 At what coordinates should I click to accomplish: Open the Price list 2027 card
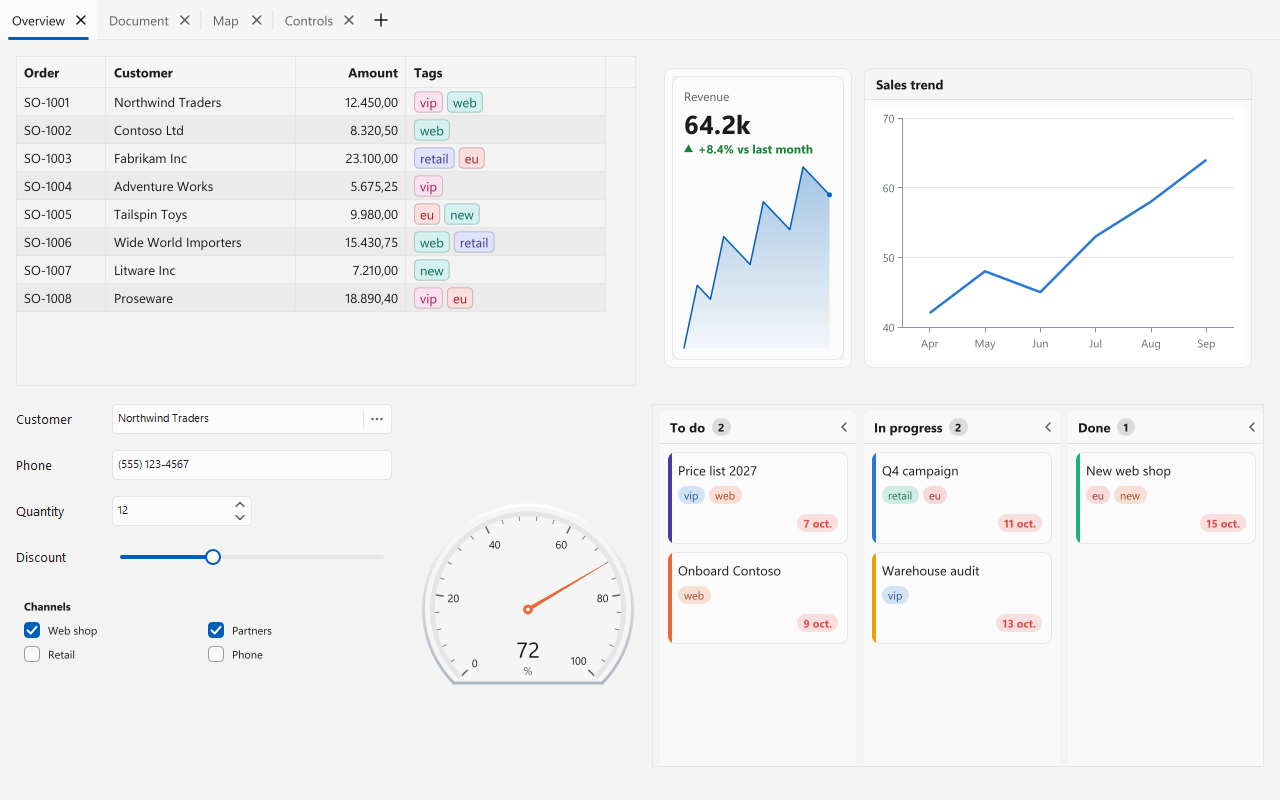[x=758, y=498]
